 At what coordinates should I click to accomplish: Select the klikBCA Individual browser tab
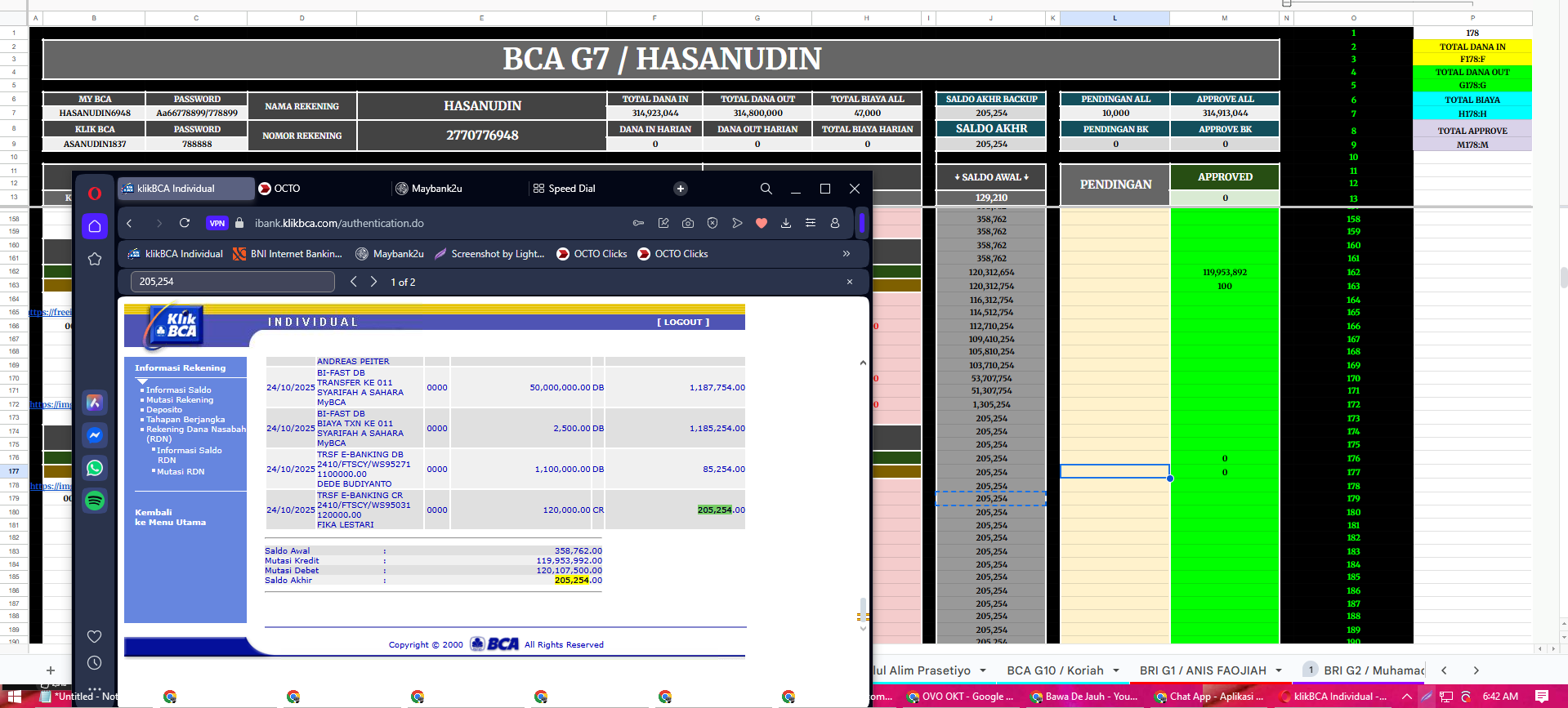pyautogui.click(x=186, y=189)
